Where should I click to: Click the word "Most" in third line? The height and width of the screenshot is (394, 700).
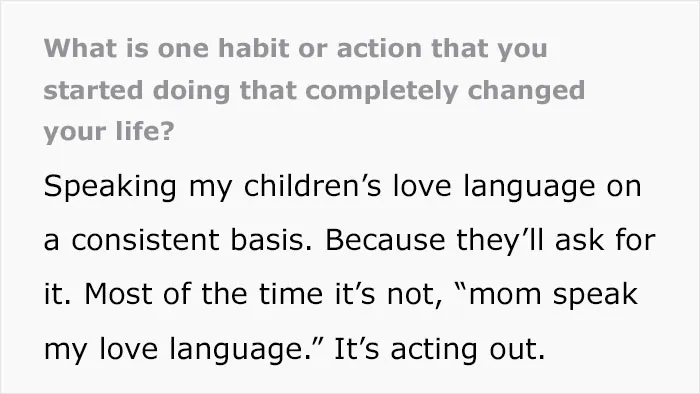(x=118, y=294)
